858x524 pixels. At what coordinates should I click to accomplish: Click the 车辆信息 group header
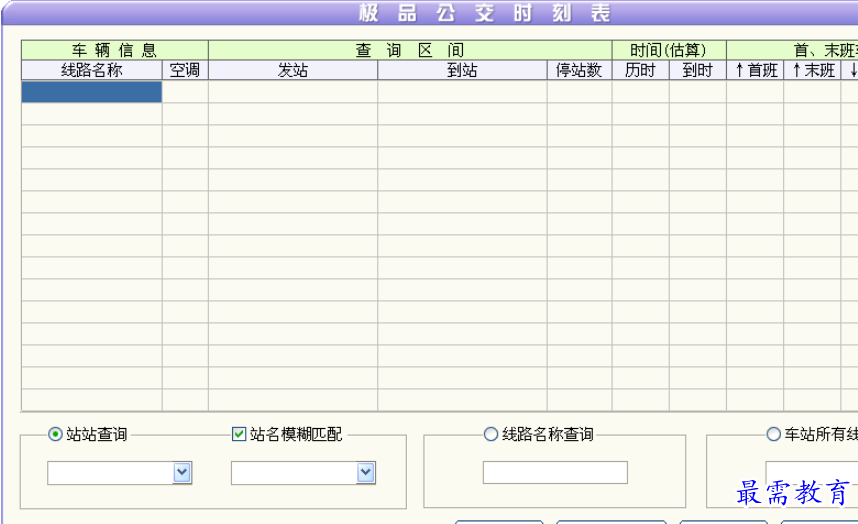[x=115, y=50]
